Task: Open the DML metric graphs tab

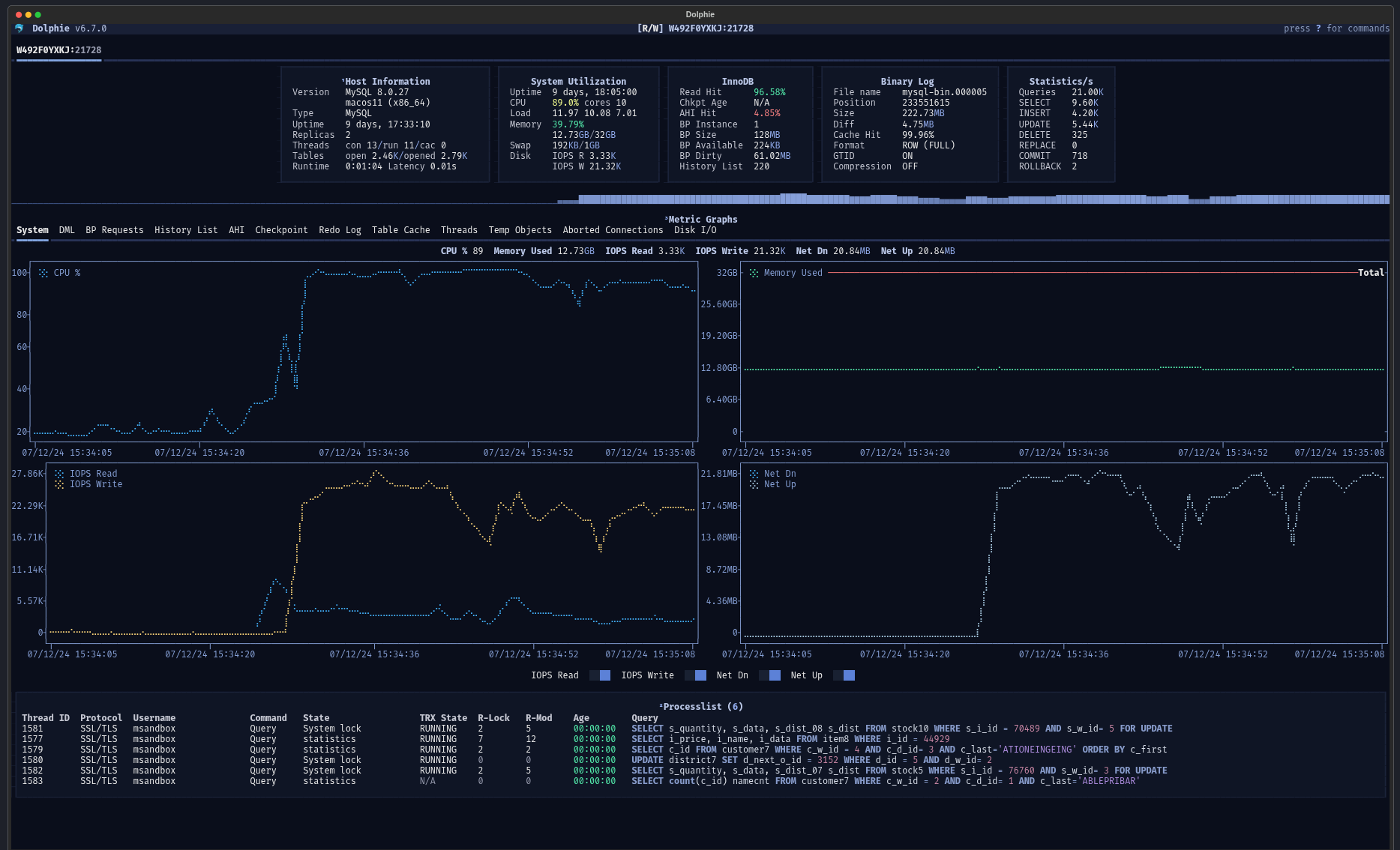Action: (67, 230)
